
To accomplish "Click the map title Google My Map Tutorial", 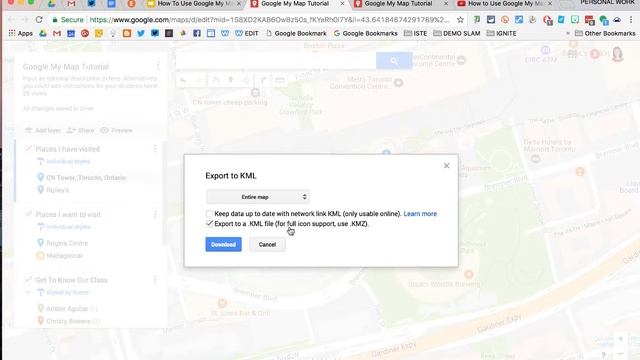I will tap(66, 67).
